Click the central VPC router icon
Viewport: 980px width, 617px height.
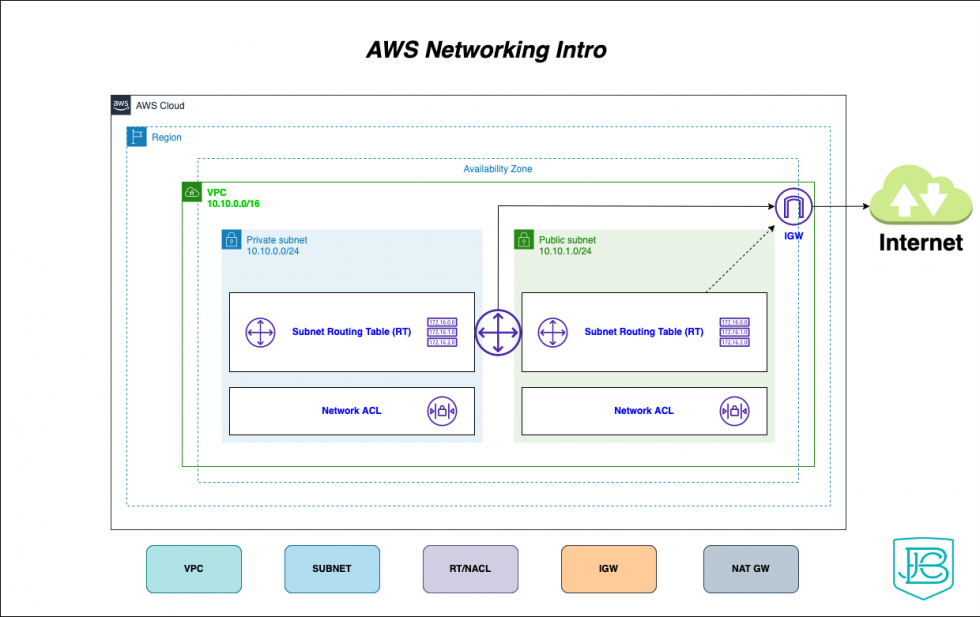[498, 332]
